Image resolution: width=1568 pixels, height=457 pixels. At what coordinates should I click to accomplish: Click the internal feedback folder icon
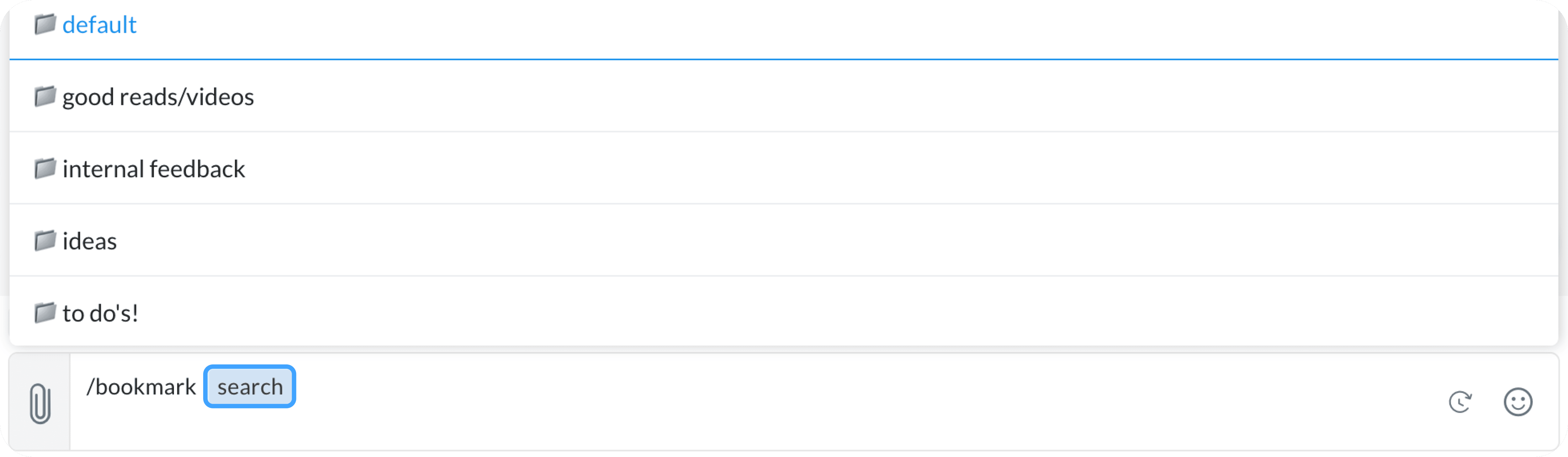(x=45, y=168)
